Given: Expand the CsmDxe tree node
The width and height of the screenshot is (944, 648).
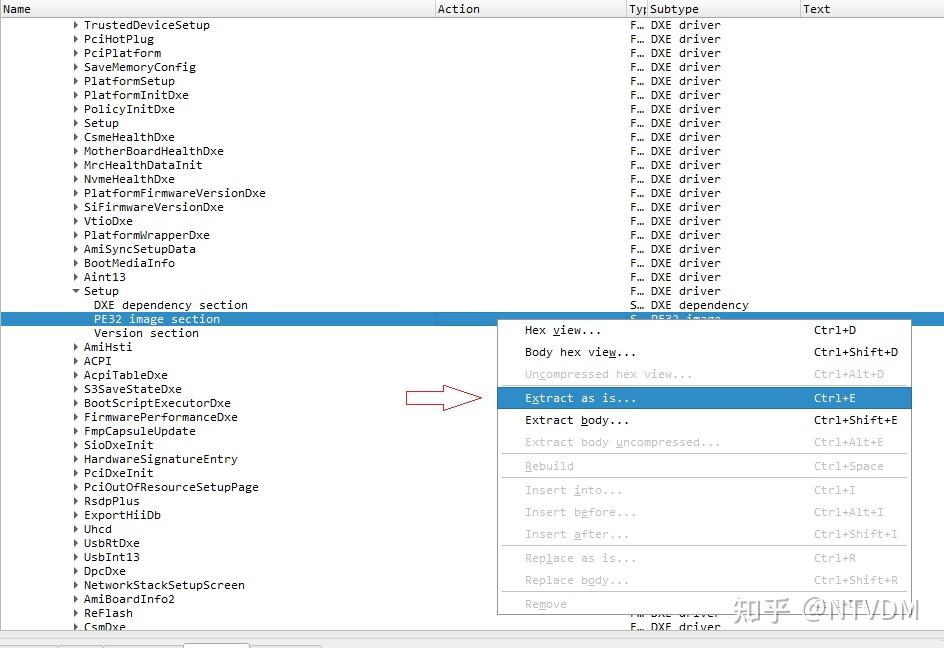Looking at the screenshot, I should click(x=77, y=627).
